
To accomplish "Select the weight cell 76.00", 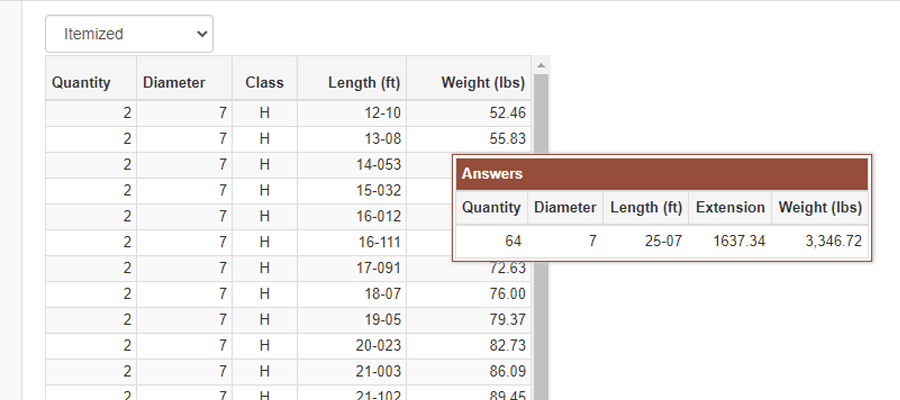I will [x=468, y=294].
